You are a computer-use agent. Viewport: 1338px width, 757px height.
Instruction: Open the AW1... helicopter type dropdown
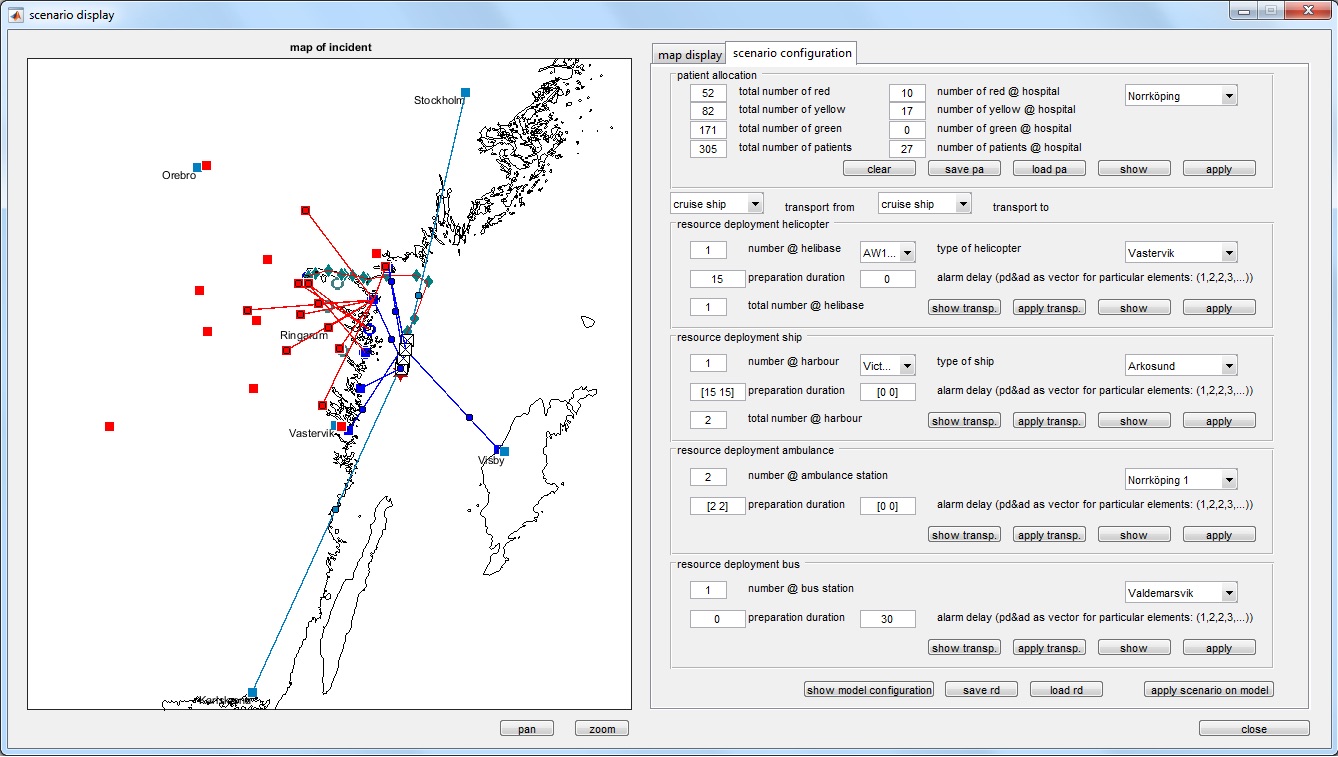click(x=887, y=252)
